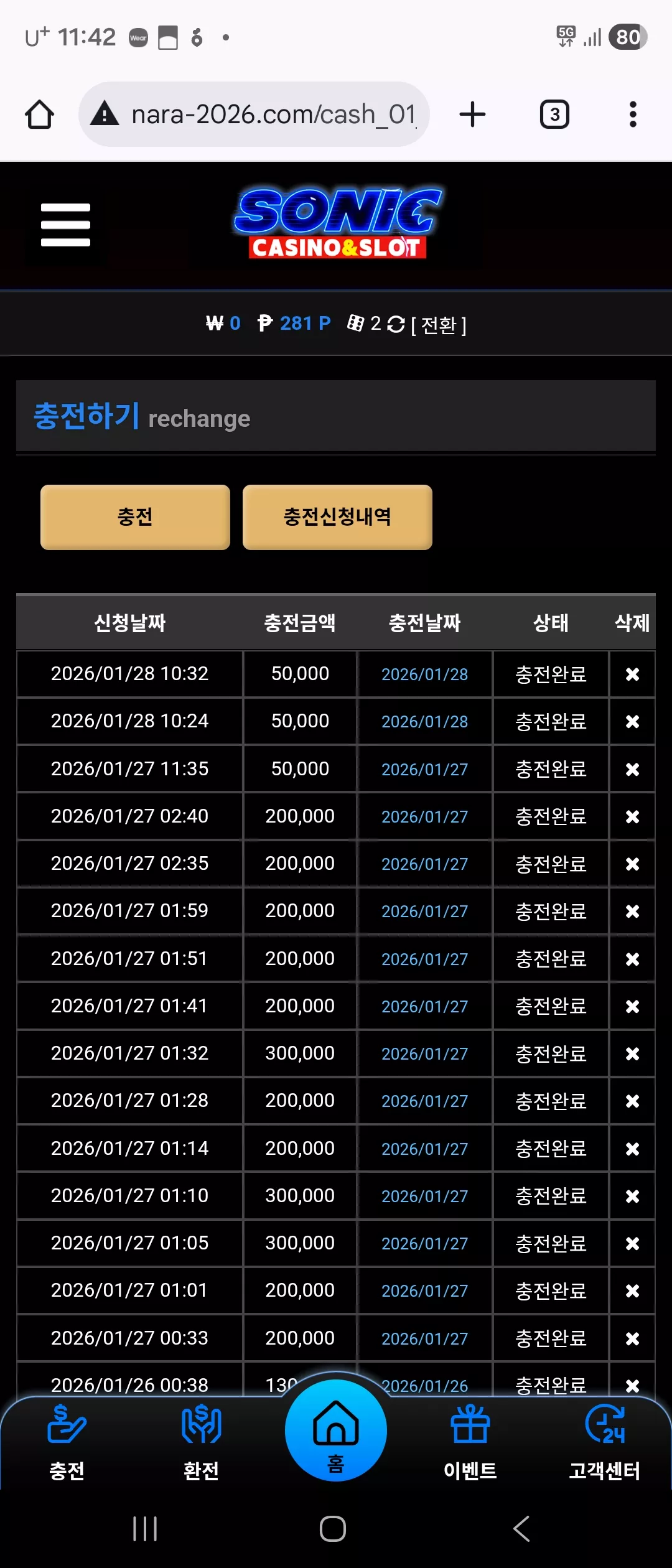
Task: Open the browser three-dot overflow menu
Action: pyautogui.click(x=633, y=114)
